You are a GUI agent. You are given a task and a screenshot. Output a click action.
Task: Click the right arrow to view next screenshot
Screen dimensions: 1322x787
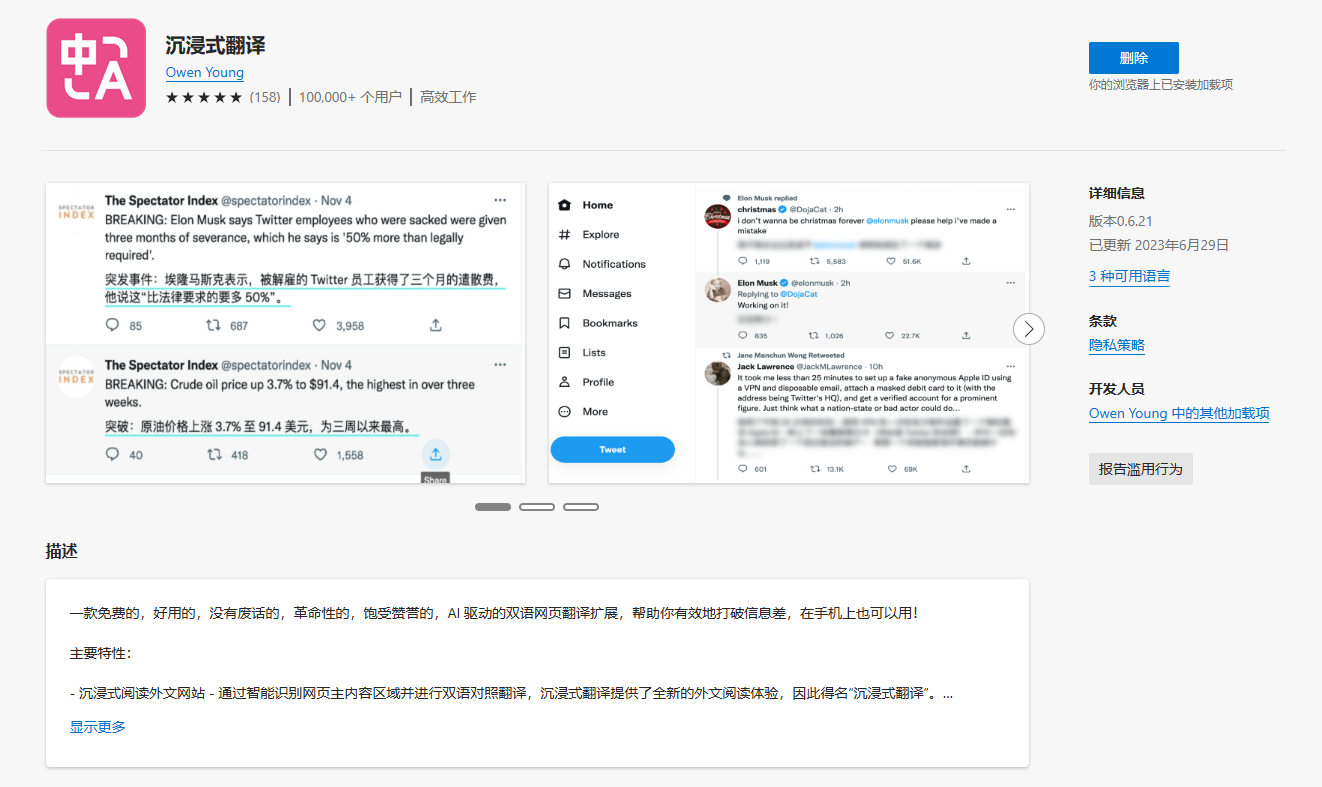(x=1028, y=328)
